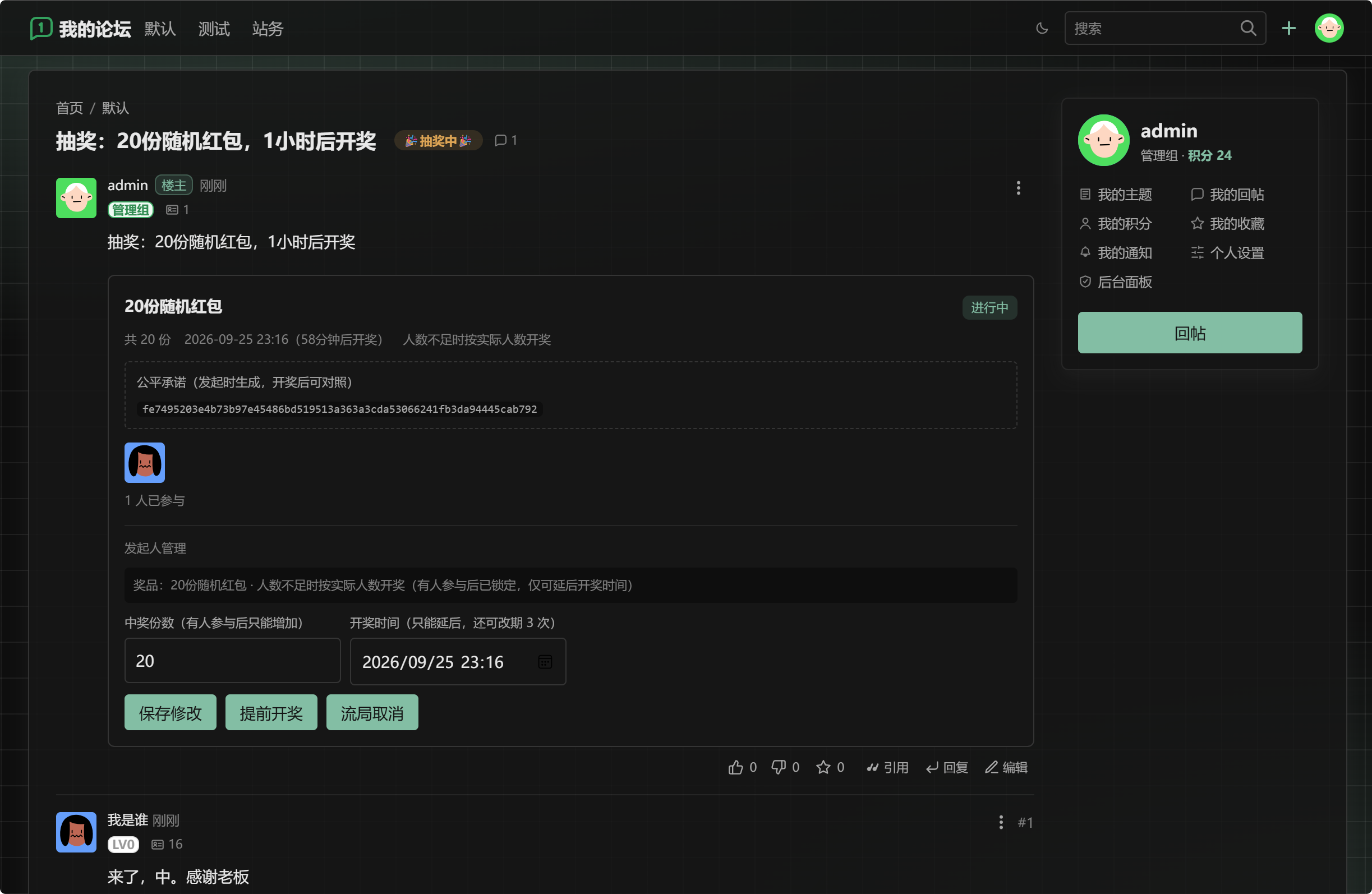
Task: Select 测试 in top navigation
Action: [x=214, y=29]
